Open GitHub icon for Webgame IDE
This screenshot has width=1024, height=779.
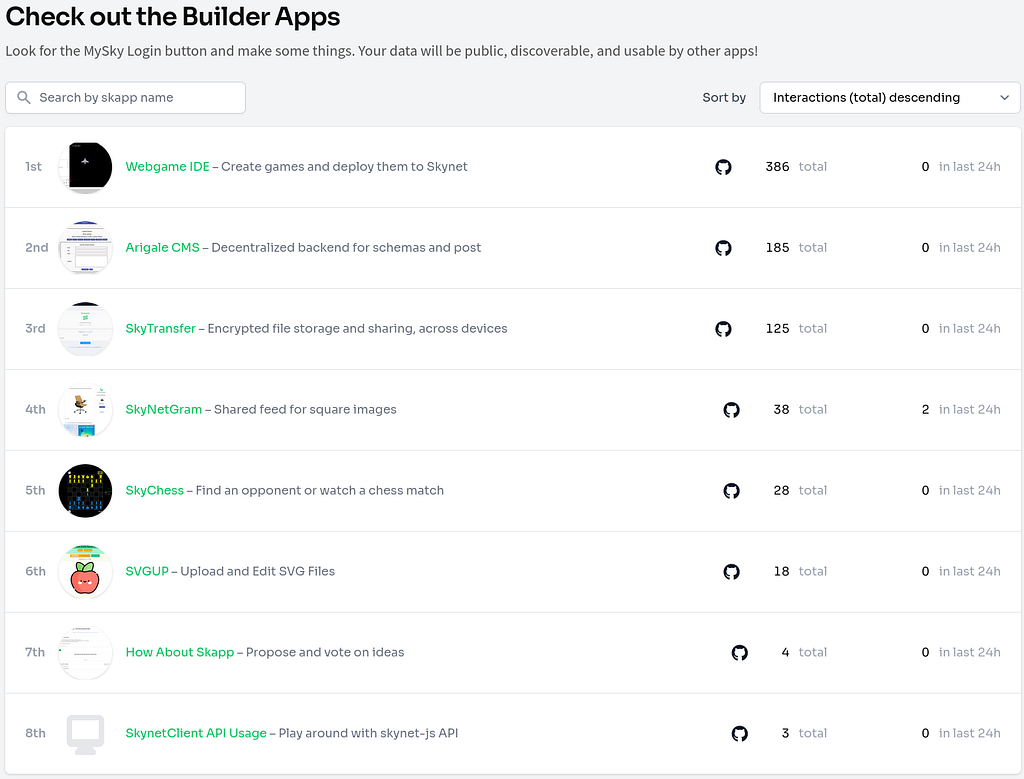[x=723, y=167]
